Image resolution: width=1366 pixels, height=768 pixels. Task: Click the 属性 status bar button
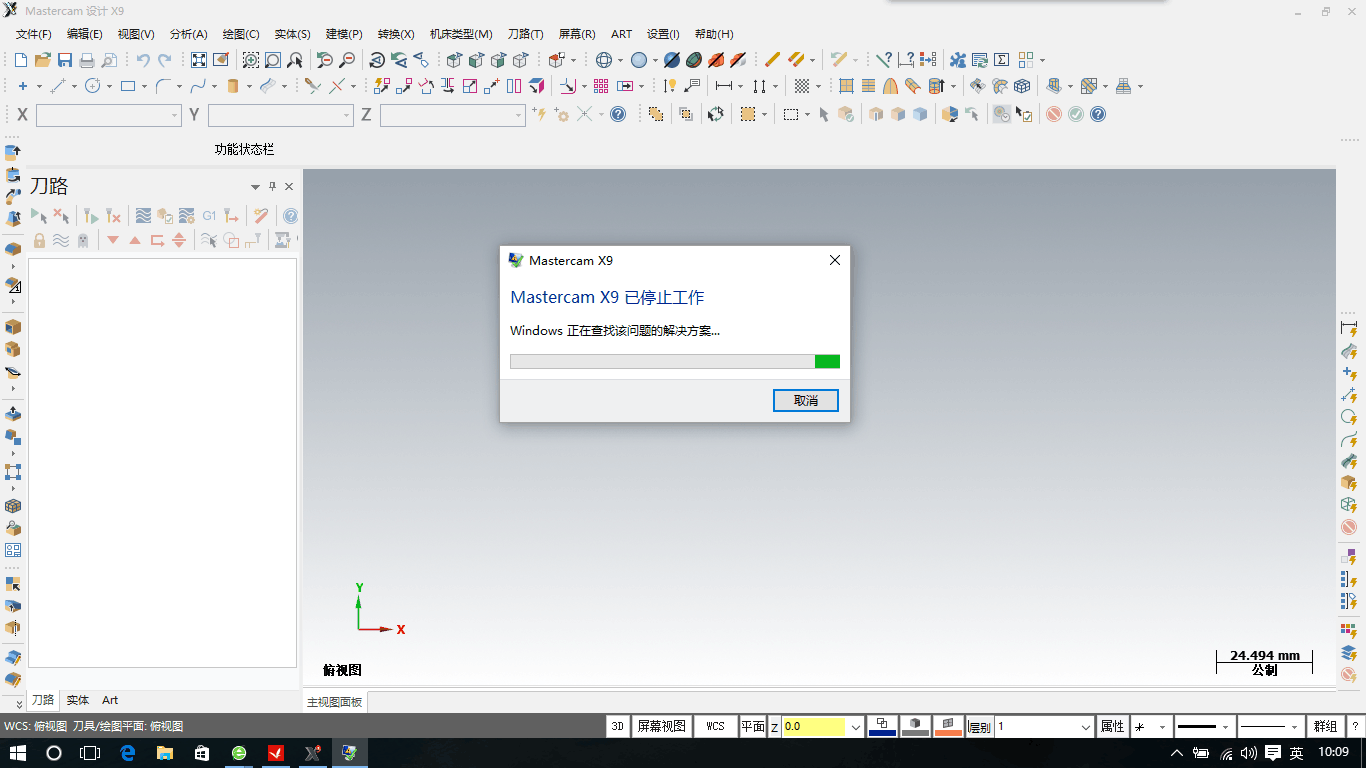pyautogui.click(x=1112, y=727)
